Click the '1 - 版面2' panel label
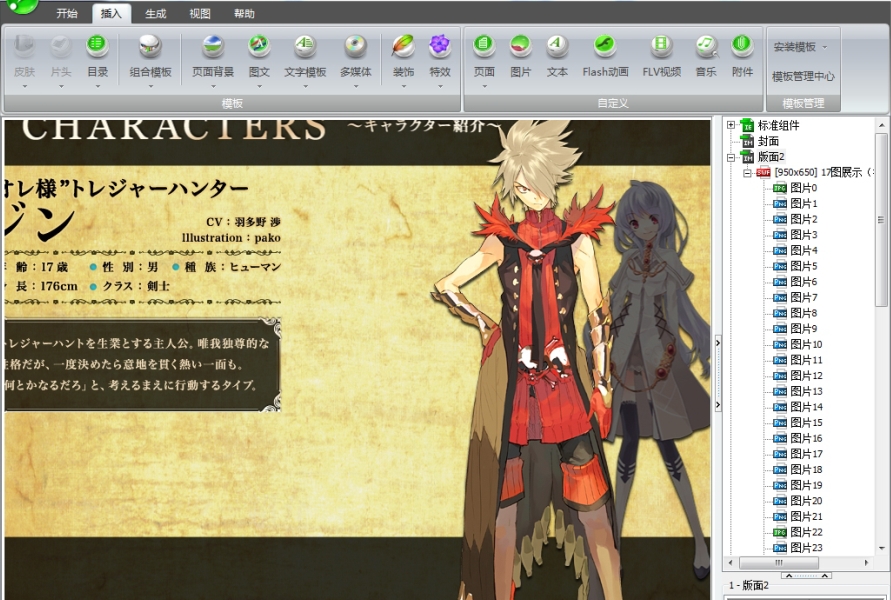The height and width of the screenshot is (600, 891). [748, 585]
